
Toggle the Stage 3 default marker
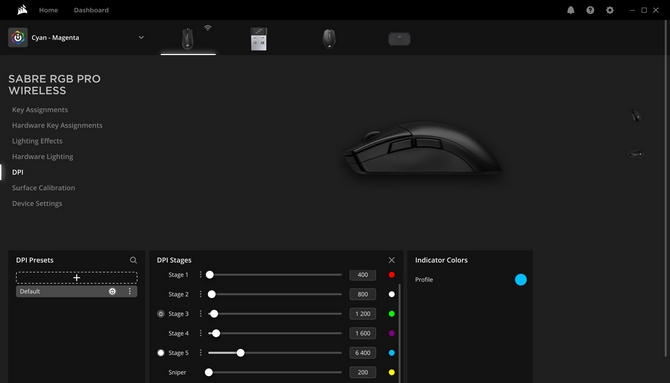coord(161,314)
